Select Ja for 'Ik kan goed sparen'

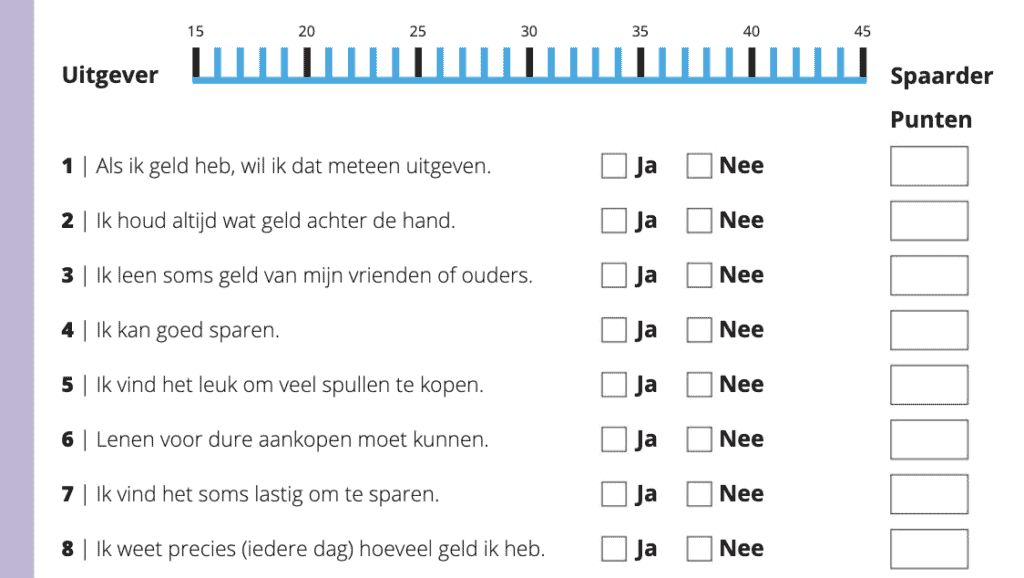(613, 330)
